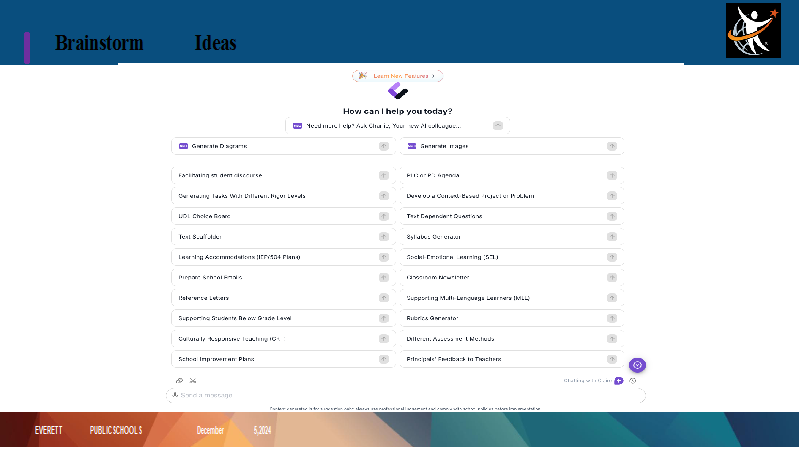Screen dimensions: 800x450
Task: Click the chat history clock icon
Action: click(633, 381)
